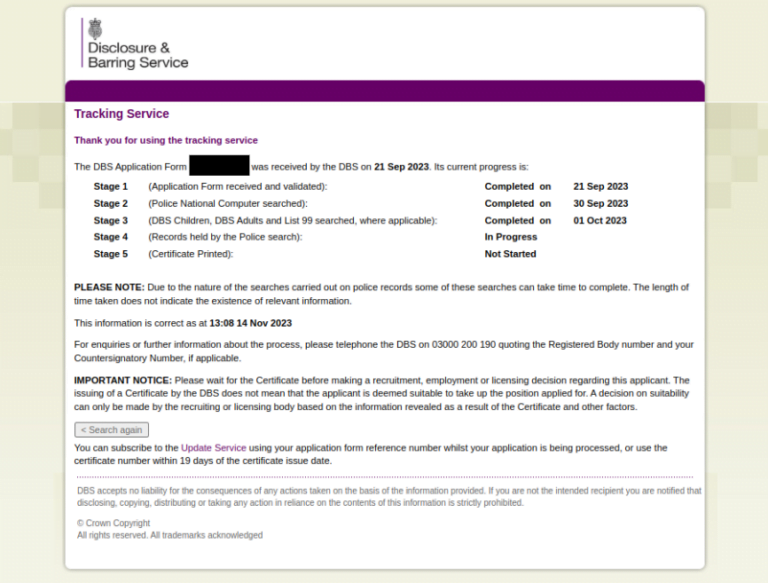The width and height of the screenshot is (768, 583).
Task: Click the 'IMPORTANT NOTICE:' label
Action: click(x=123, y=380)
